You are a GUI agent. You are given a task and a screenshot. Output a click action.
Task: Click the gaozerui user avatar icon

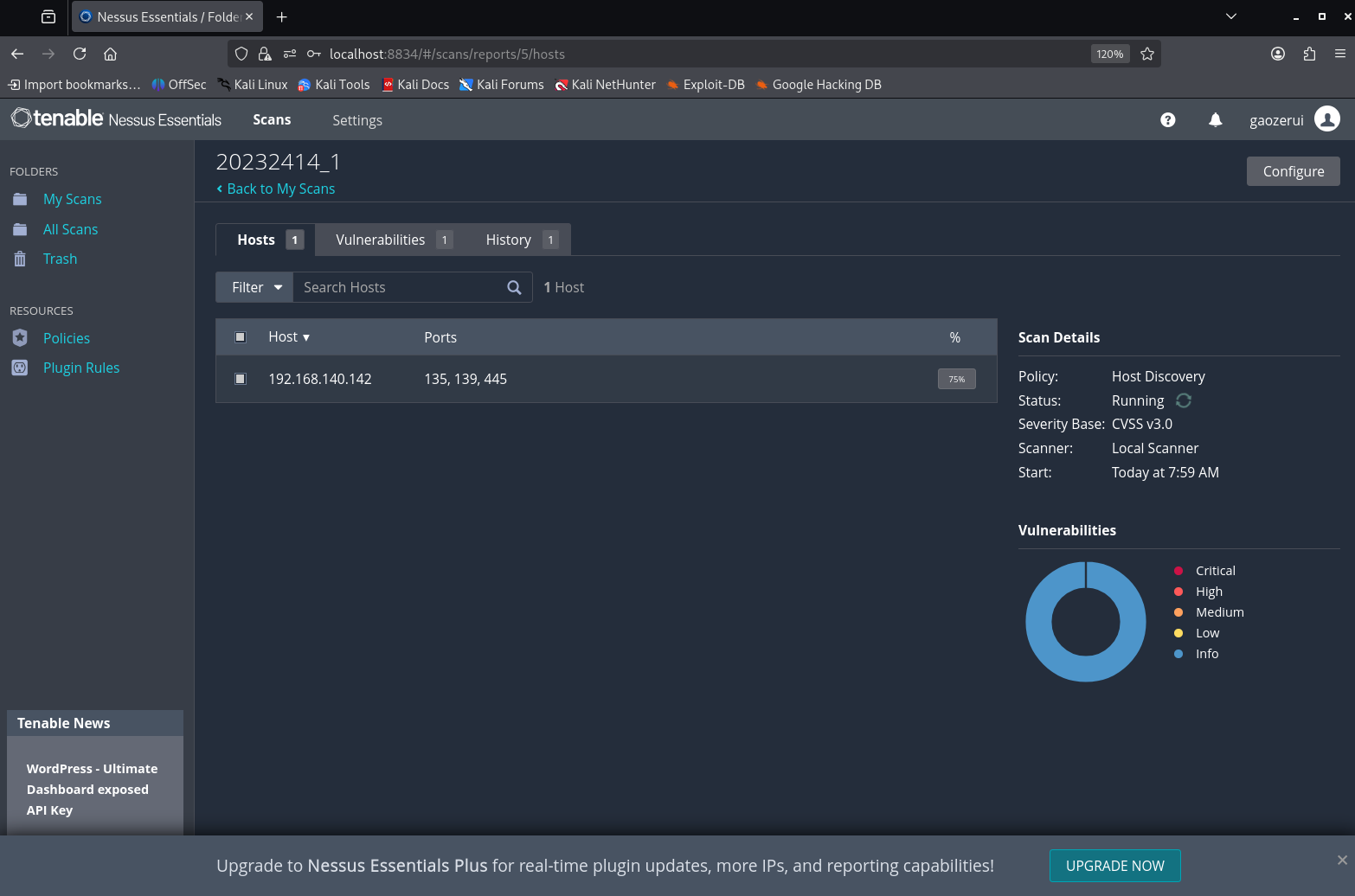point(1326,118)
